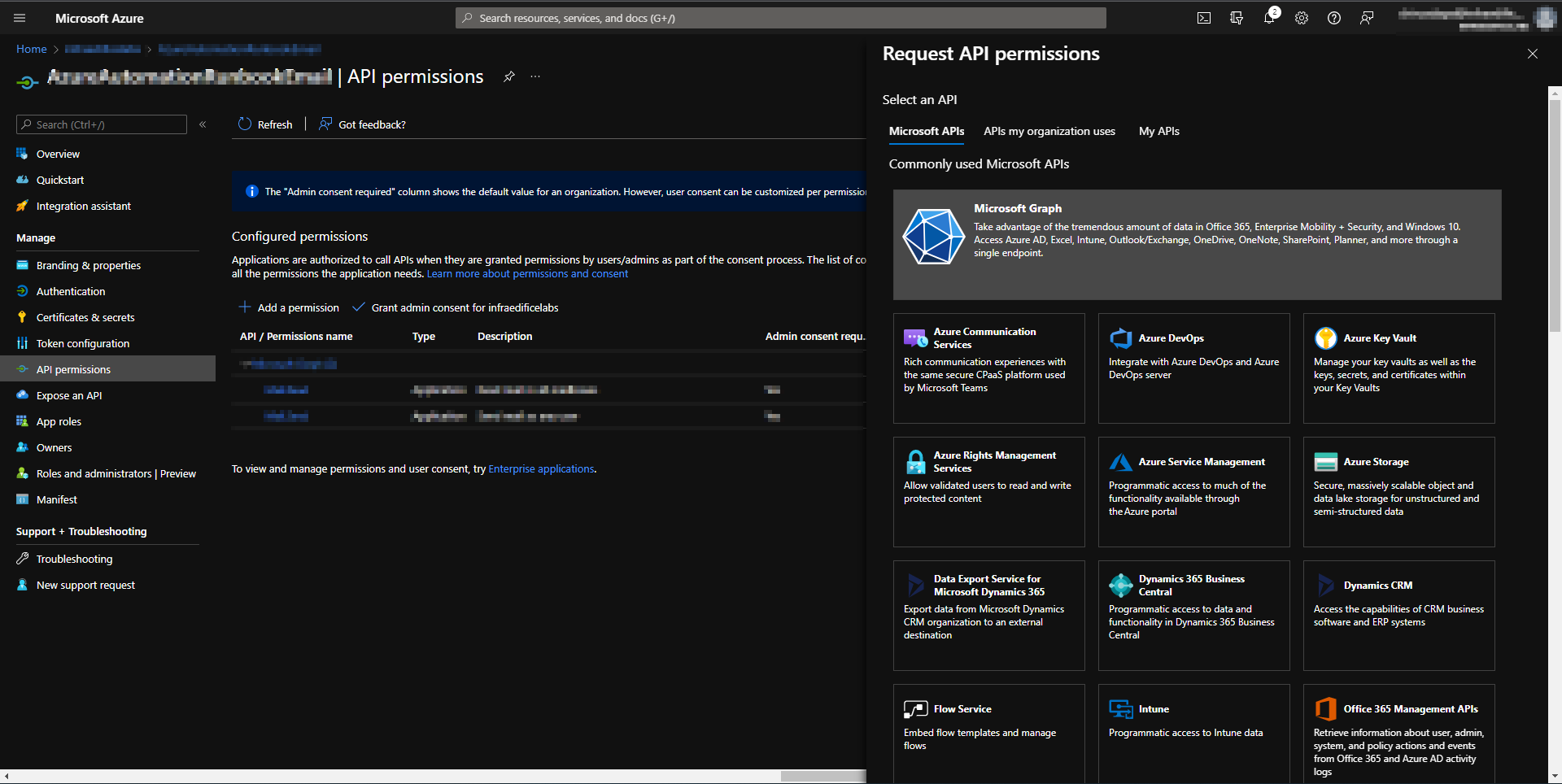The image size is (1562, 784).
Task: Select Office 365 Management APIs card
Action: tap(1399, 734)
